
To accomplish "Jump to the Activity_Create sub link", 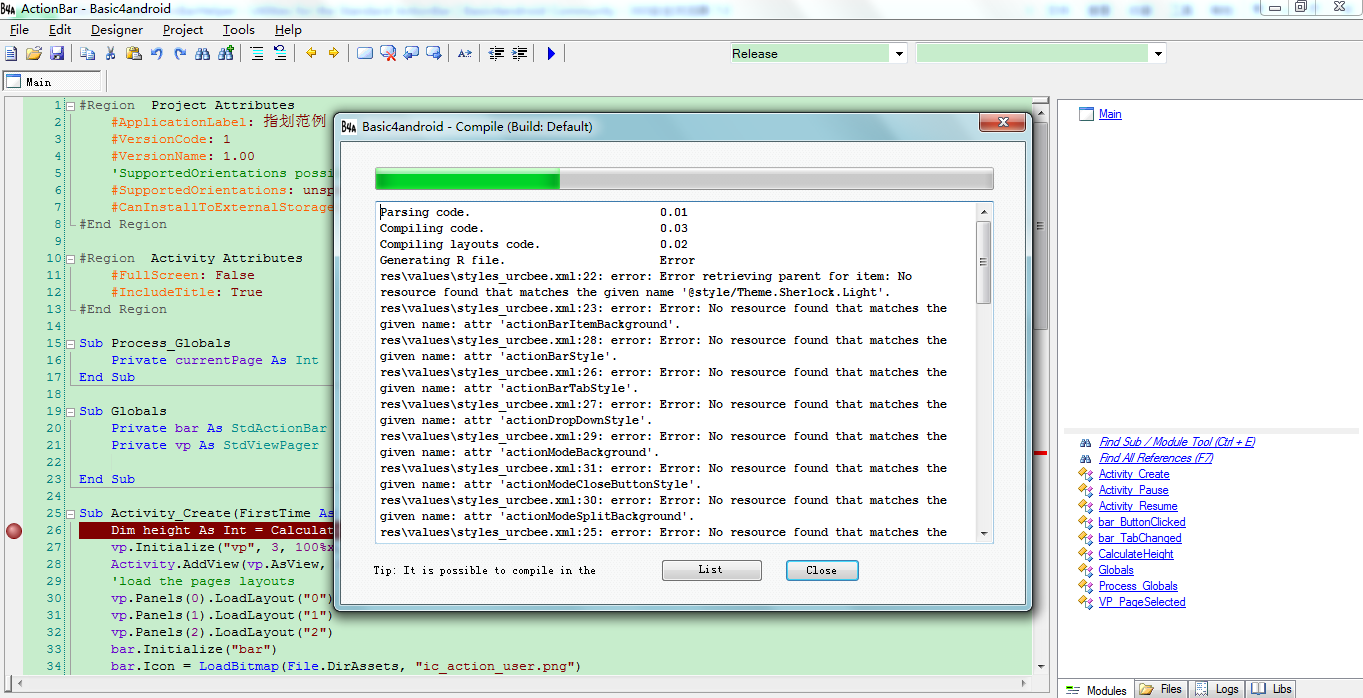I will point(1133,474).
